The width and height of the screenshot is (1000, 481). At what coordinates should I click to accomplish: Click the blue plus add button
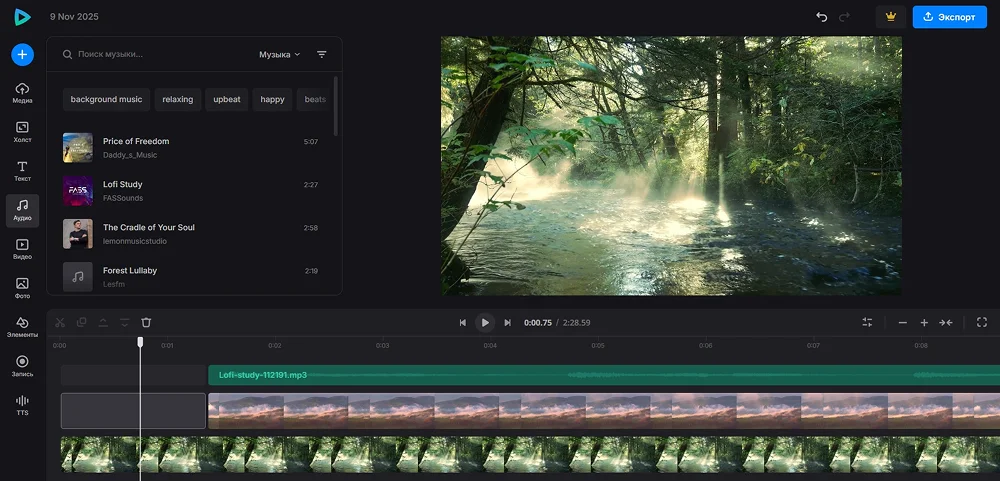coord(22,55)
